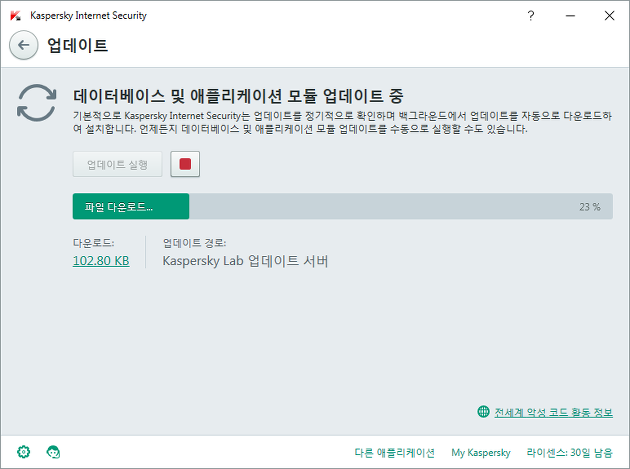Click the 업데이트 경로: label
Screen dimensions: 630x469
(x=194, y=243)
